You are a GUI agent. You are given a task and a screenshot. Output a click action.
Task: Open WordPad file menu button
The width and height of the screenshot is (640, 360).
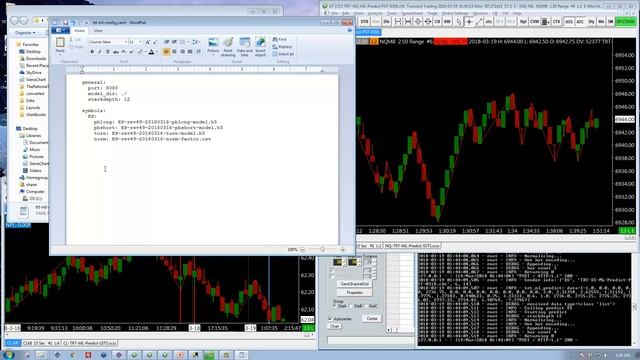click(x=60, y=31)
